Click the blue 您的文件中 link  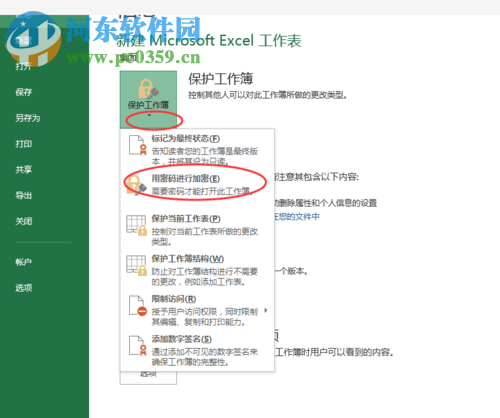(297, 217)
